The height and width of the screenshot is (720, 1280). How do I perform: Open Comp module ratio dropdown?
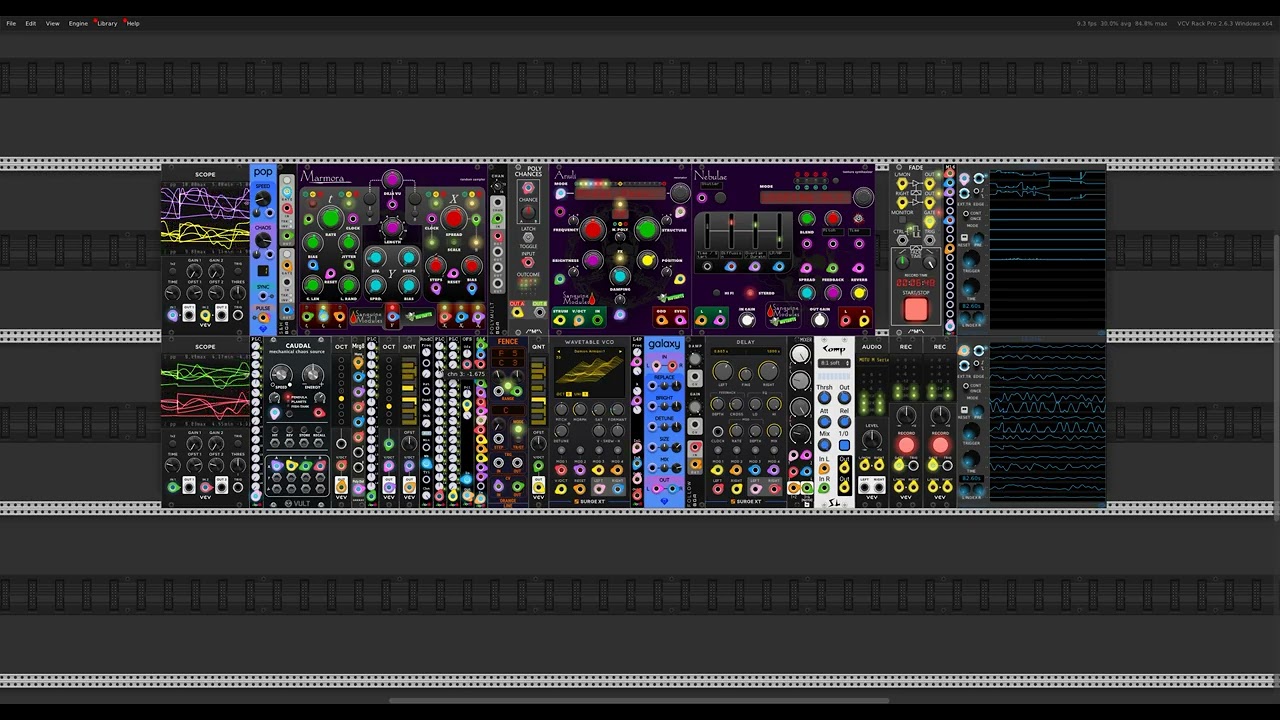(834, 362)
